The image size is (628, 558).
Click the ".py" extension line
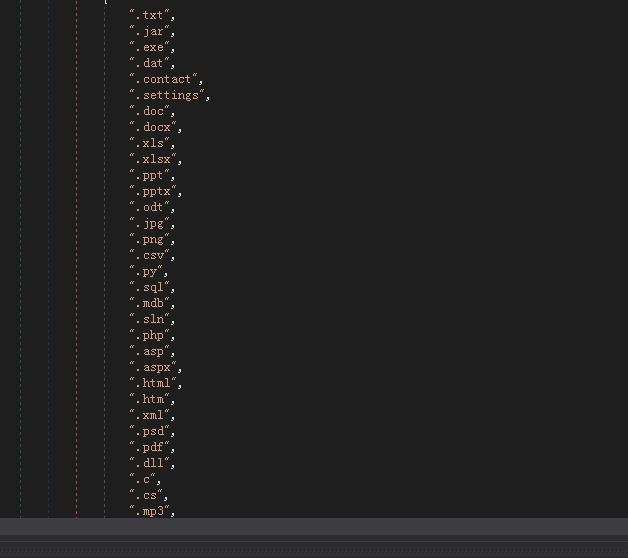pos(146,272)
